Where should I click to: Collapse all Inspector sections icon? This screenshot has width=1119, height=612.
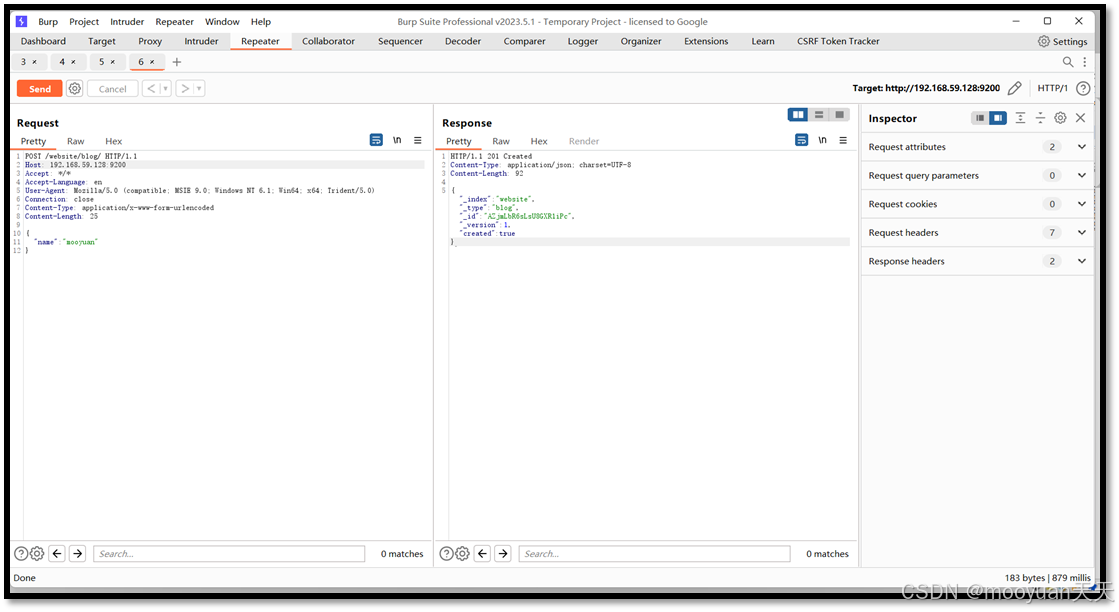pyautogui.click(x=1040, y=118)
